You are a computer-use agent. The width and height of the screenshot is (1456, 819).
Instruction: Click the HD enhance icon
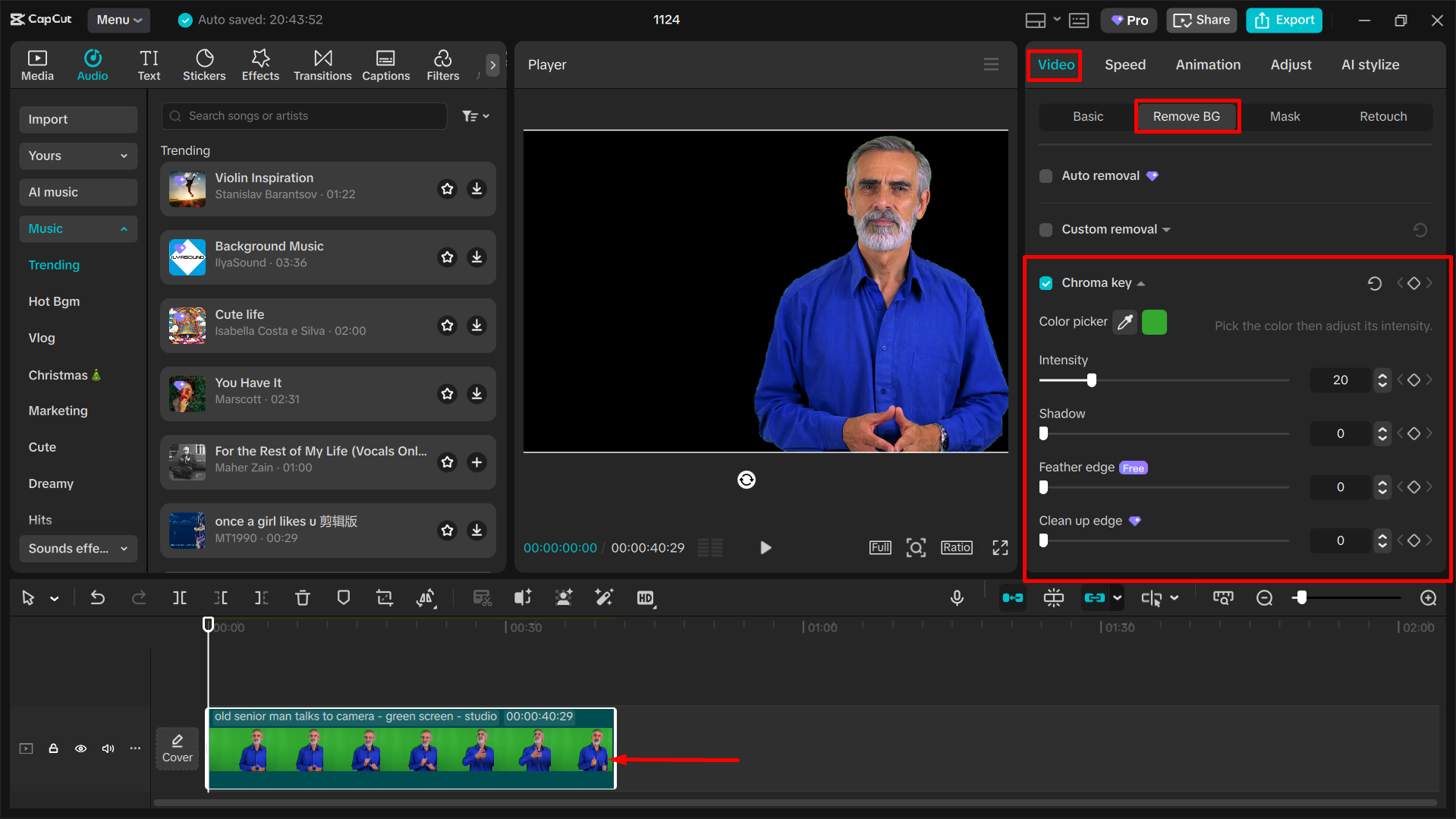coord(646,597)
